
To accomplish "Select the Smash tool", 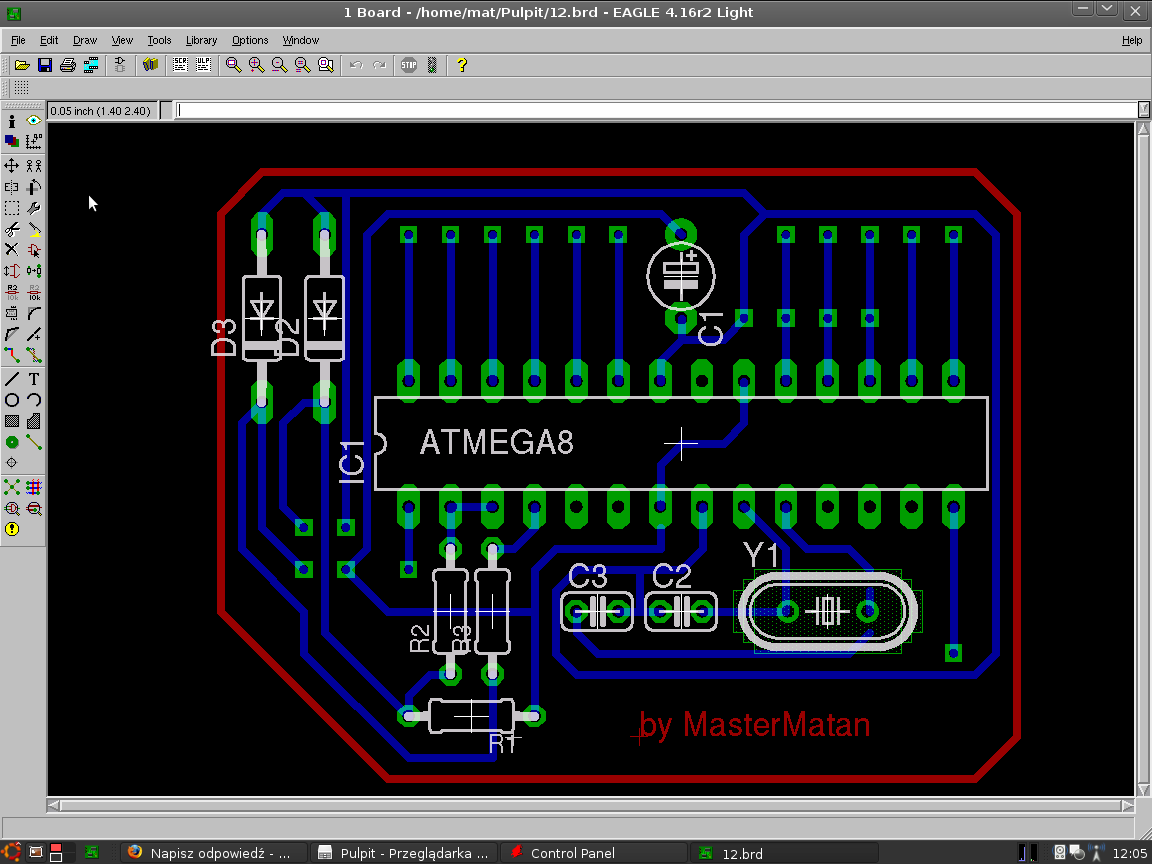I will point(12,314).
